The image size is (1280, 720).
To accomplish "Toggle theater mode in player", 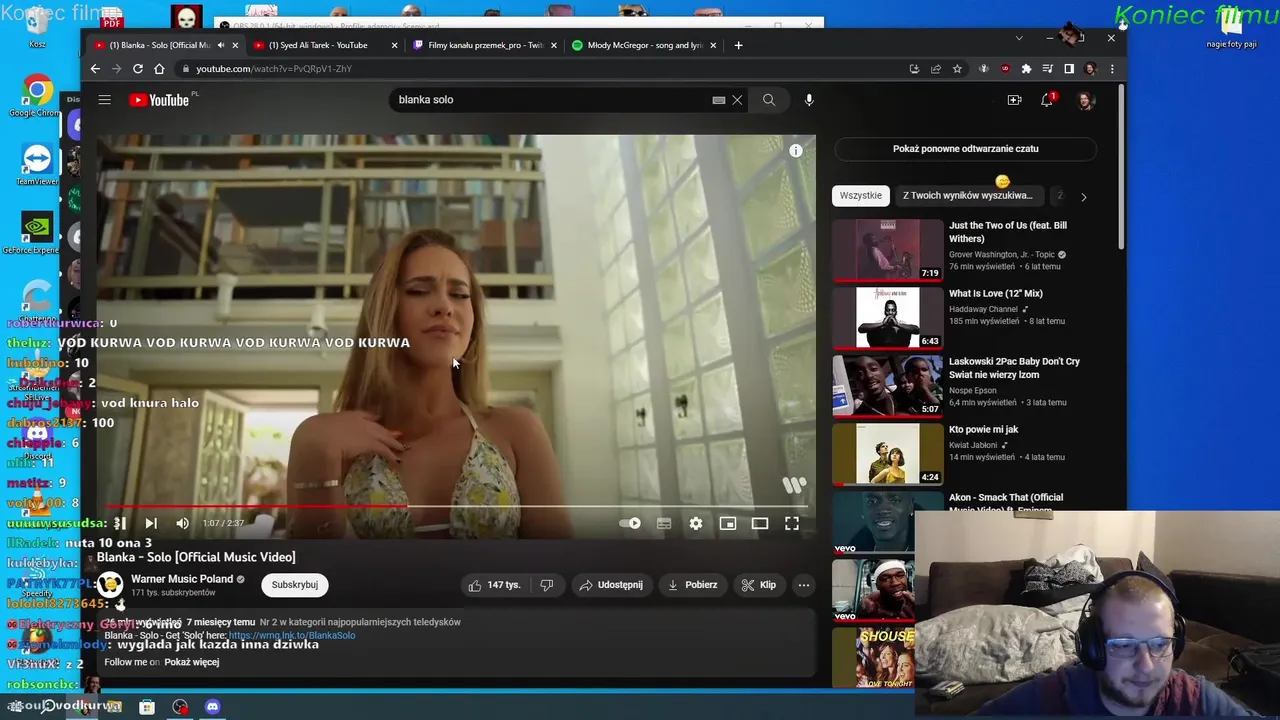I will [760, 523].
